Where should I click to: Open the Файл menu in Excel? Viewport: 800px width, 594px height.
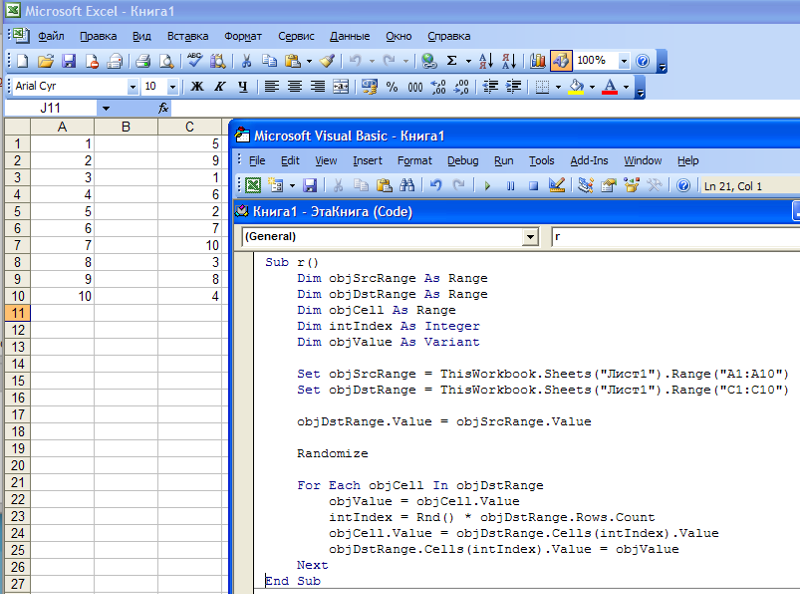click(x=51, y=36)
